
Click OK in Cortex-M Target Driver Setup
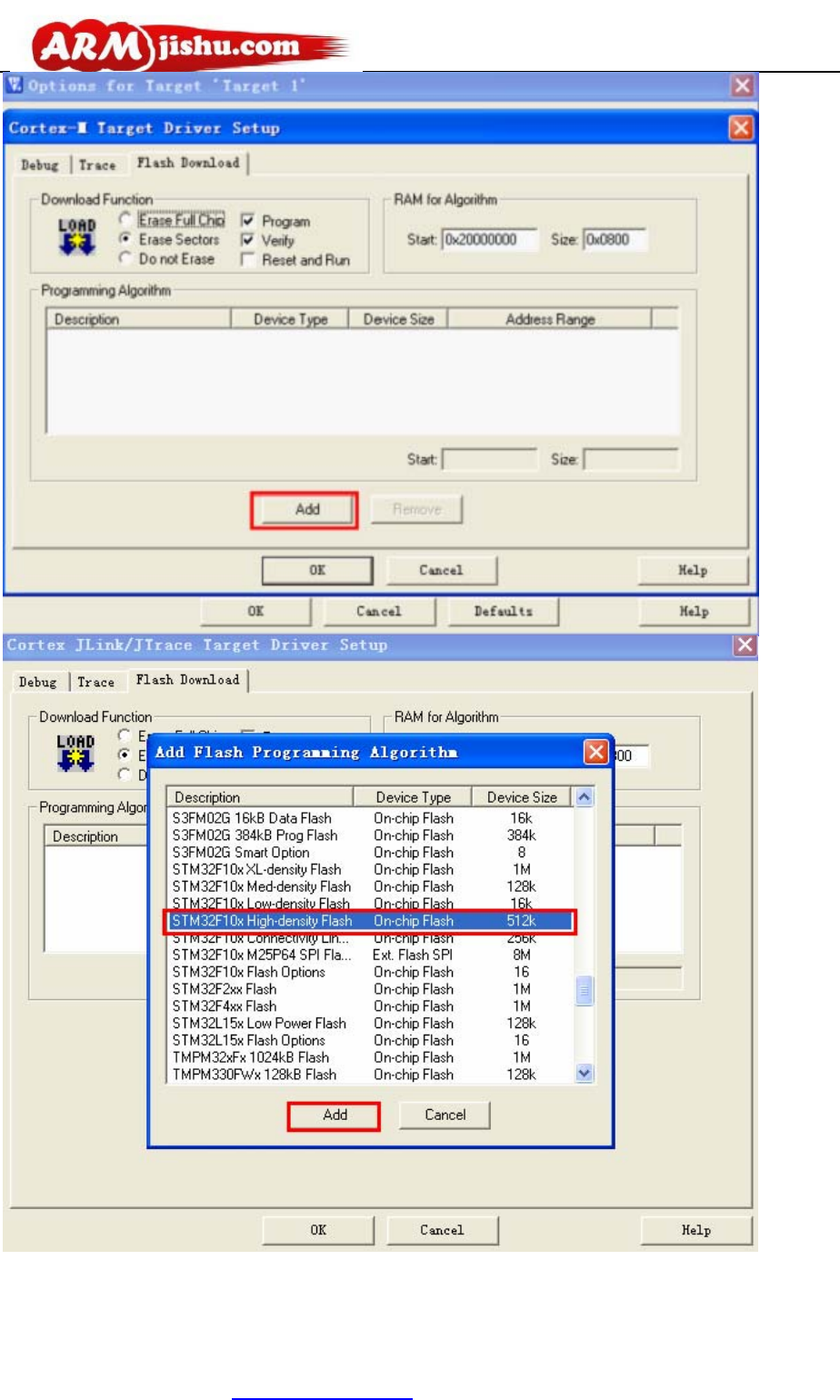[317, 570]
